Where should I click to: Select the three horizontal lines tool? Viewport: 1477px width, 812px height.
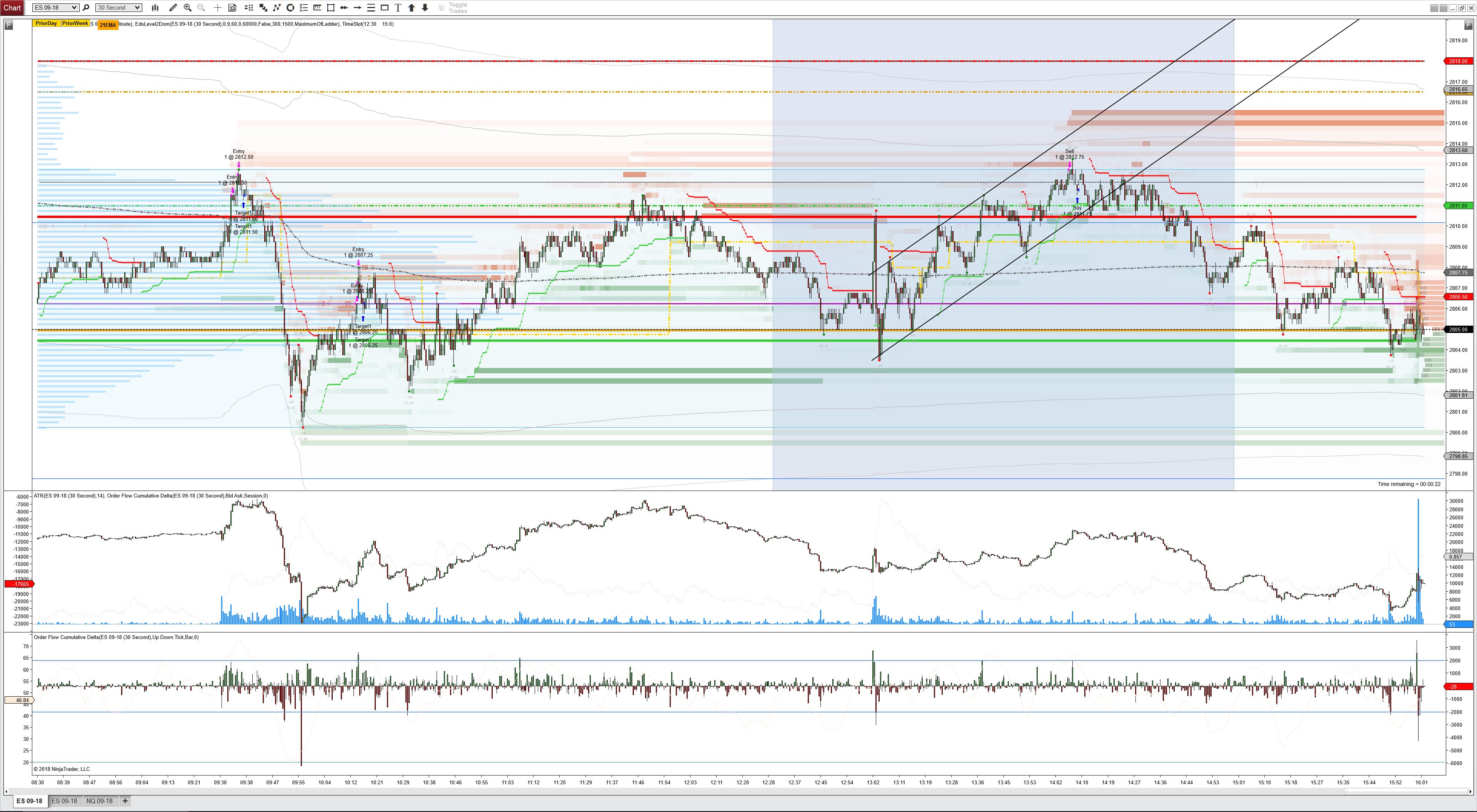coord(371,7)
